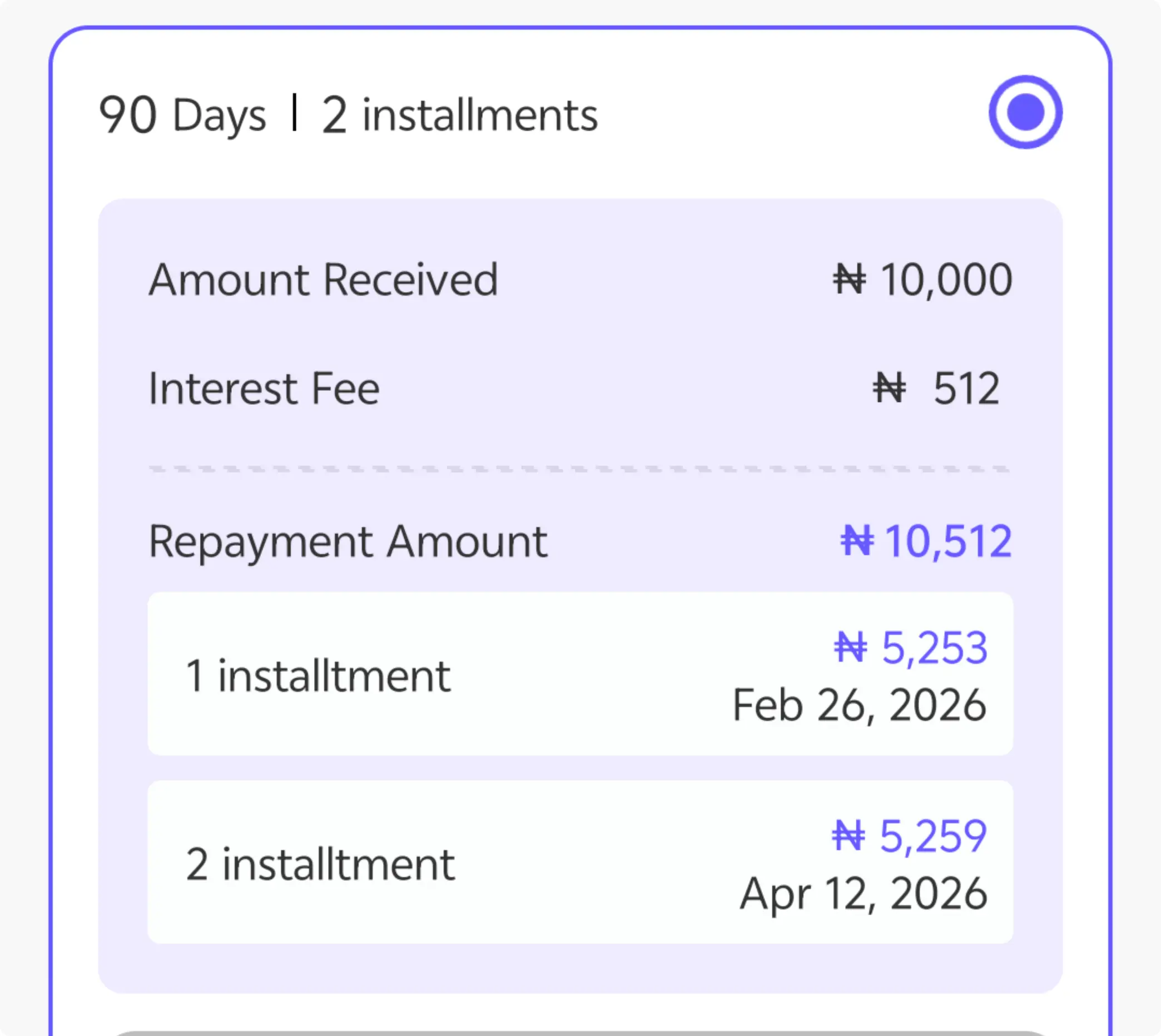Open the "2 installtment" row

point(321,864)
